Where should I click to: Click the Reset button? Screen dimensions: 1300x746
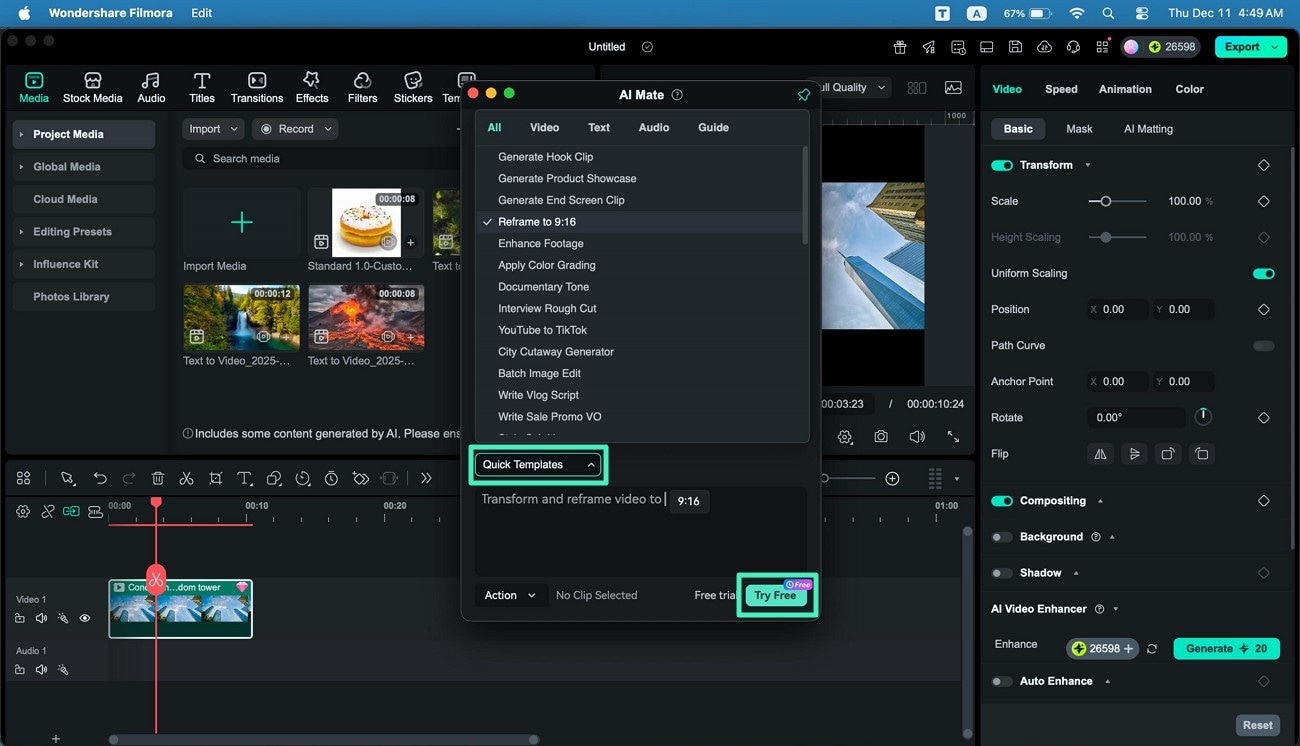(1258, 725)
